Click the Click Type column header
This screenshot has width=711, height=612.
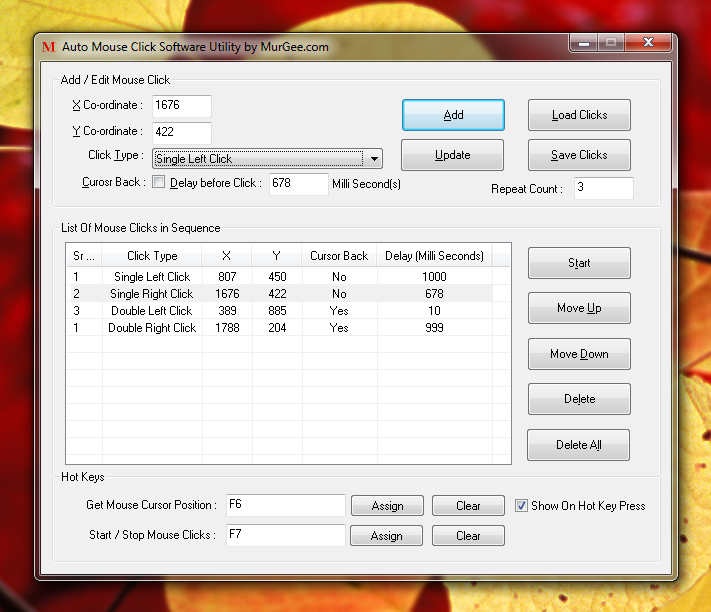[x=152, y=256]
